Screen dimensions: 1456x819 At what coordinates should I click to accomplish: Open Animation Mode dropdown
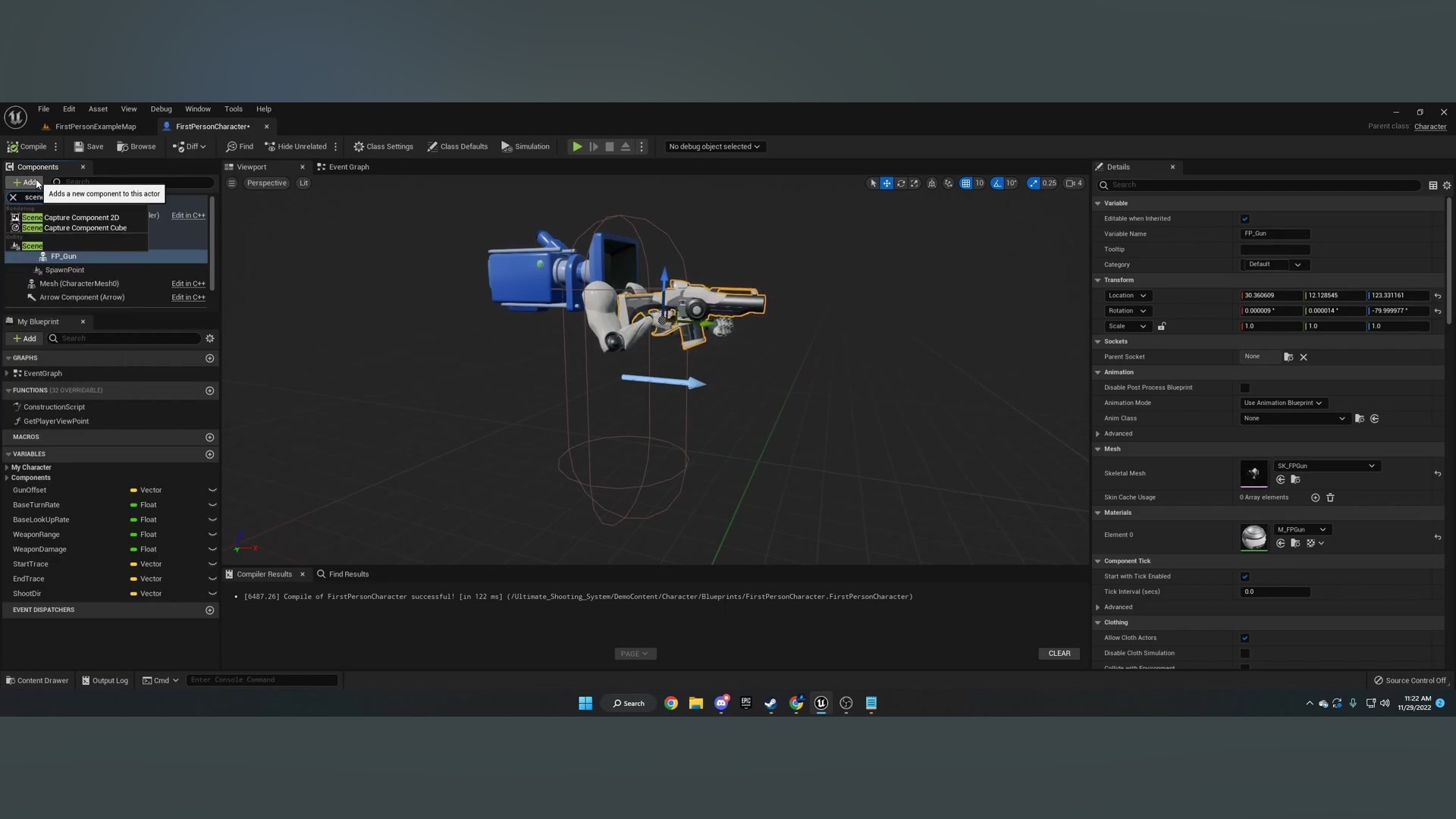pyautogui.click(x=1284, y=403)
